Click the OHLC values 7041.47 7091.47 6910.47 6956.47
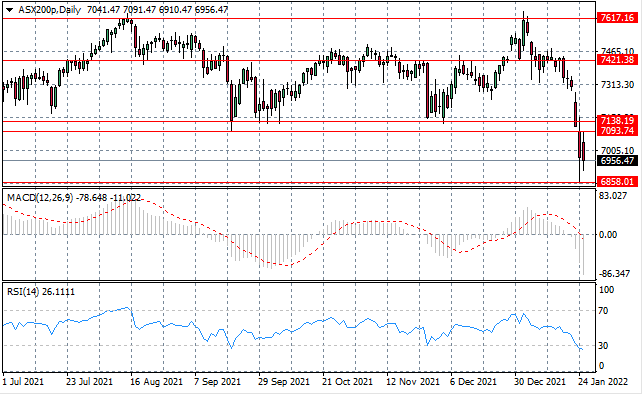 (157, 10)
